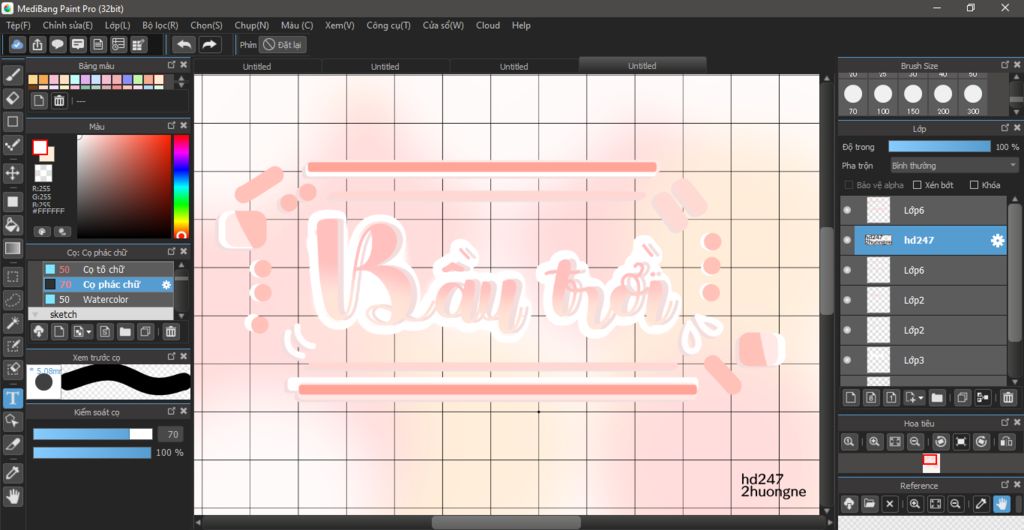Toggle visibility of the Lớp3 layer

click(x=847, y=360)
